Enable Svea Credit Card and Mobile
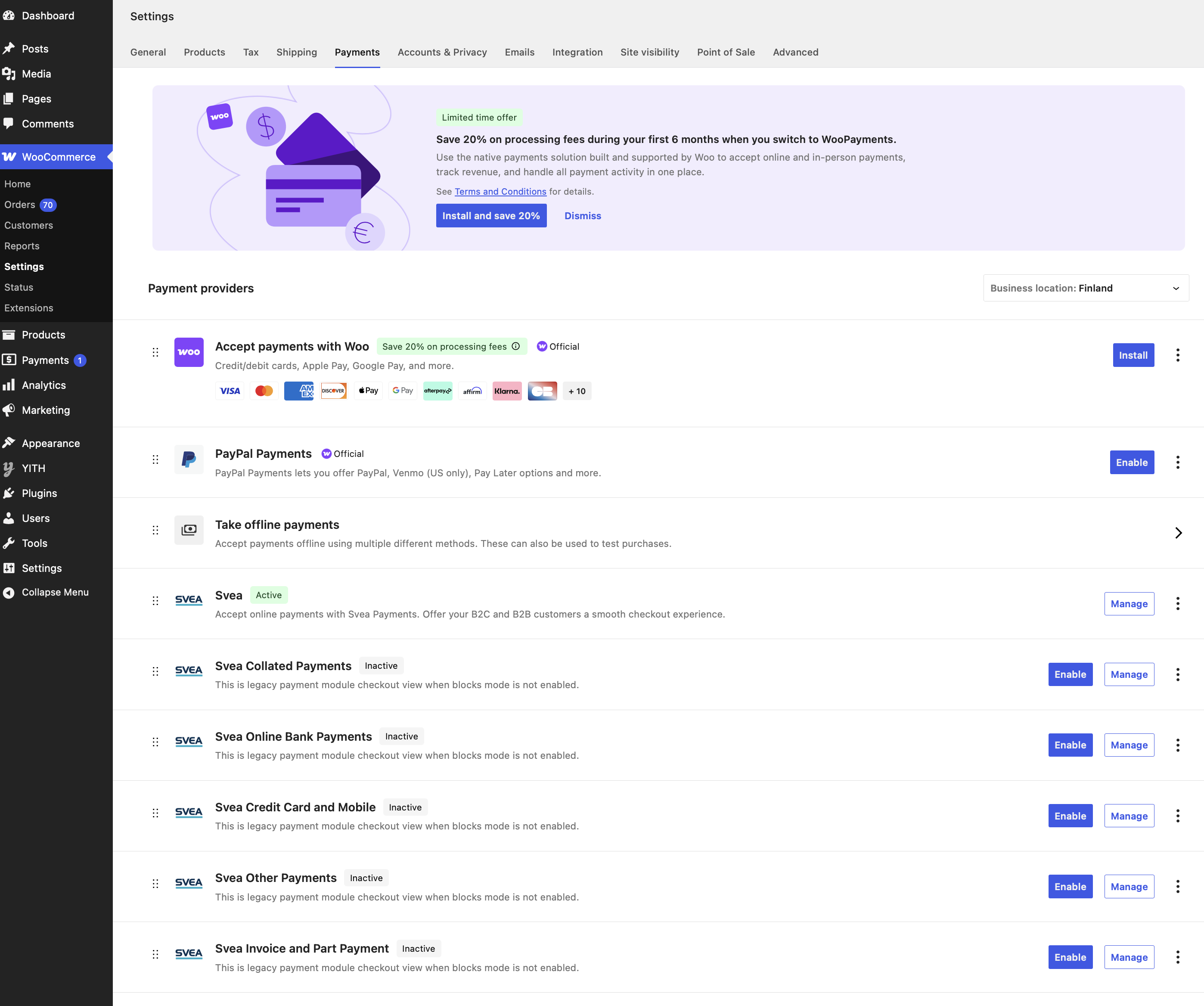The height and width of the screenshot is (1006, 1204). [1071, 816]
